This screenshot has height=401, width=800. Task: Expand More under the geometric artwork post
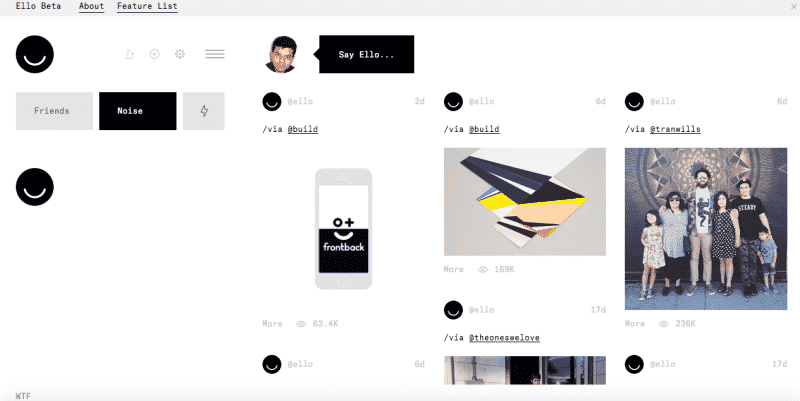click(454, 269)
